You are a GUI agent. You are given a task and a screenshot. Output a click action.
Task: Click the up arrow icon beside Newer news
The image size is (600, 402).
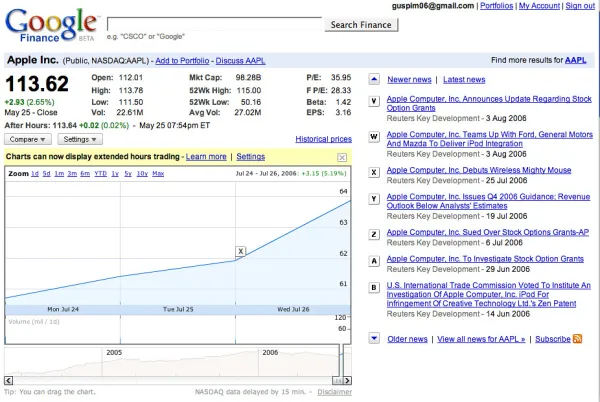click(x=374, y=80)
